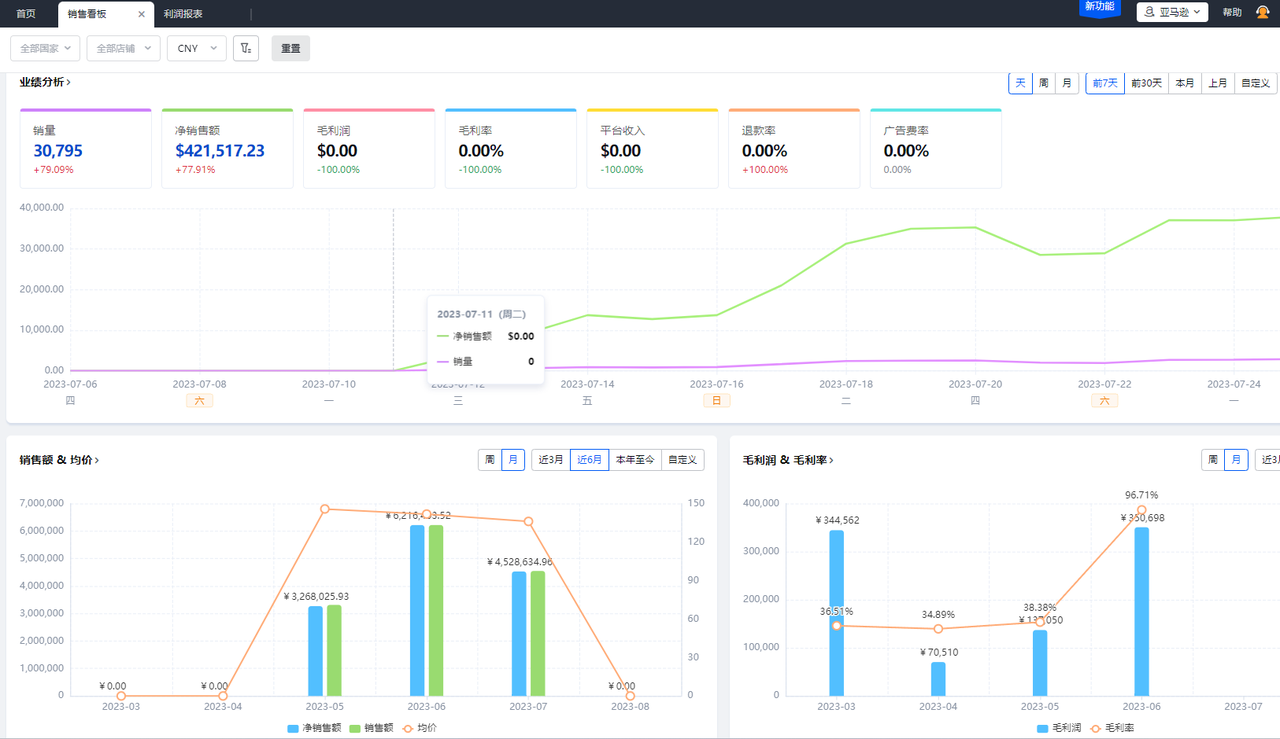Click the ¥4,528,634.96 value label
This screenshot has height=739, width=1280.
[x=520, y=562]
